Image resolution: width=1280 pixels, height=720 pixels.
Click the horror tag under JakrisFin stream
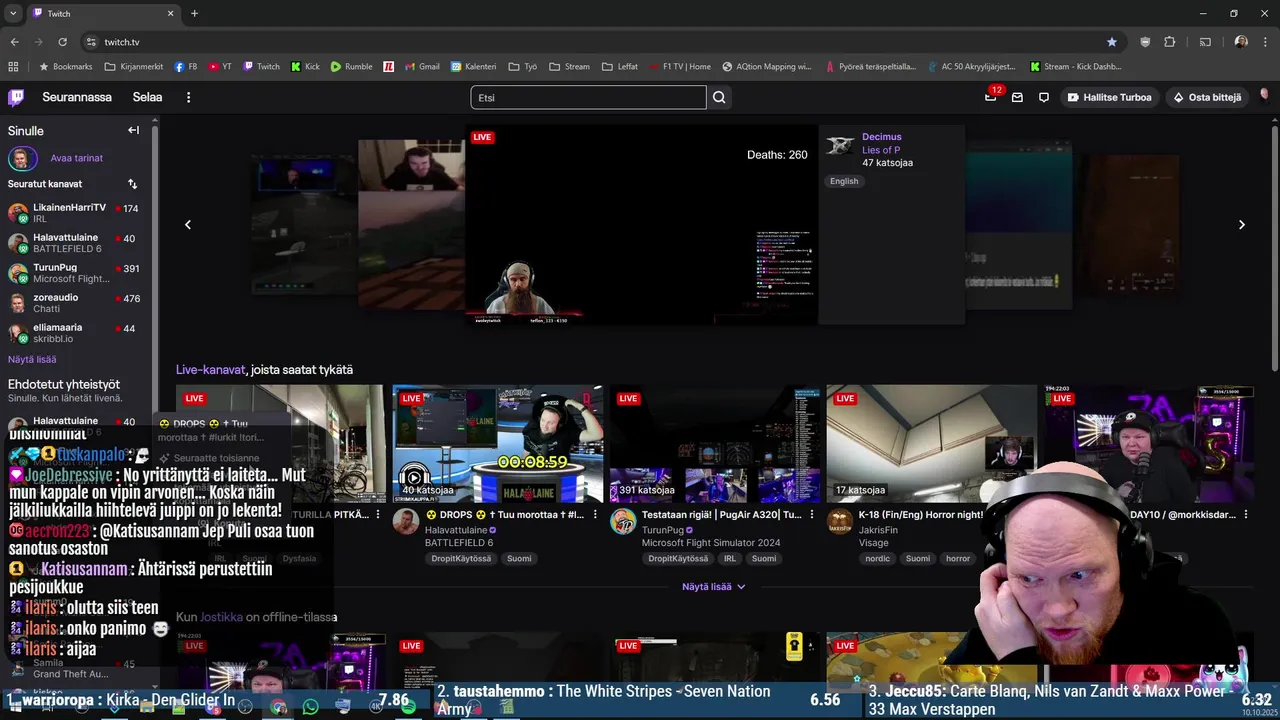[958, 559]
